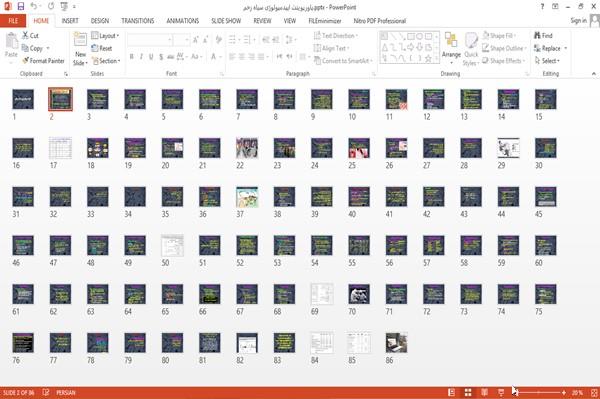600x399 pixels.
Task: Open the Align Text dropdown
Action: (331, 48)
